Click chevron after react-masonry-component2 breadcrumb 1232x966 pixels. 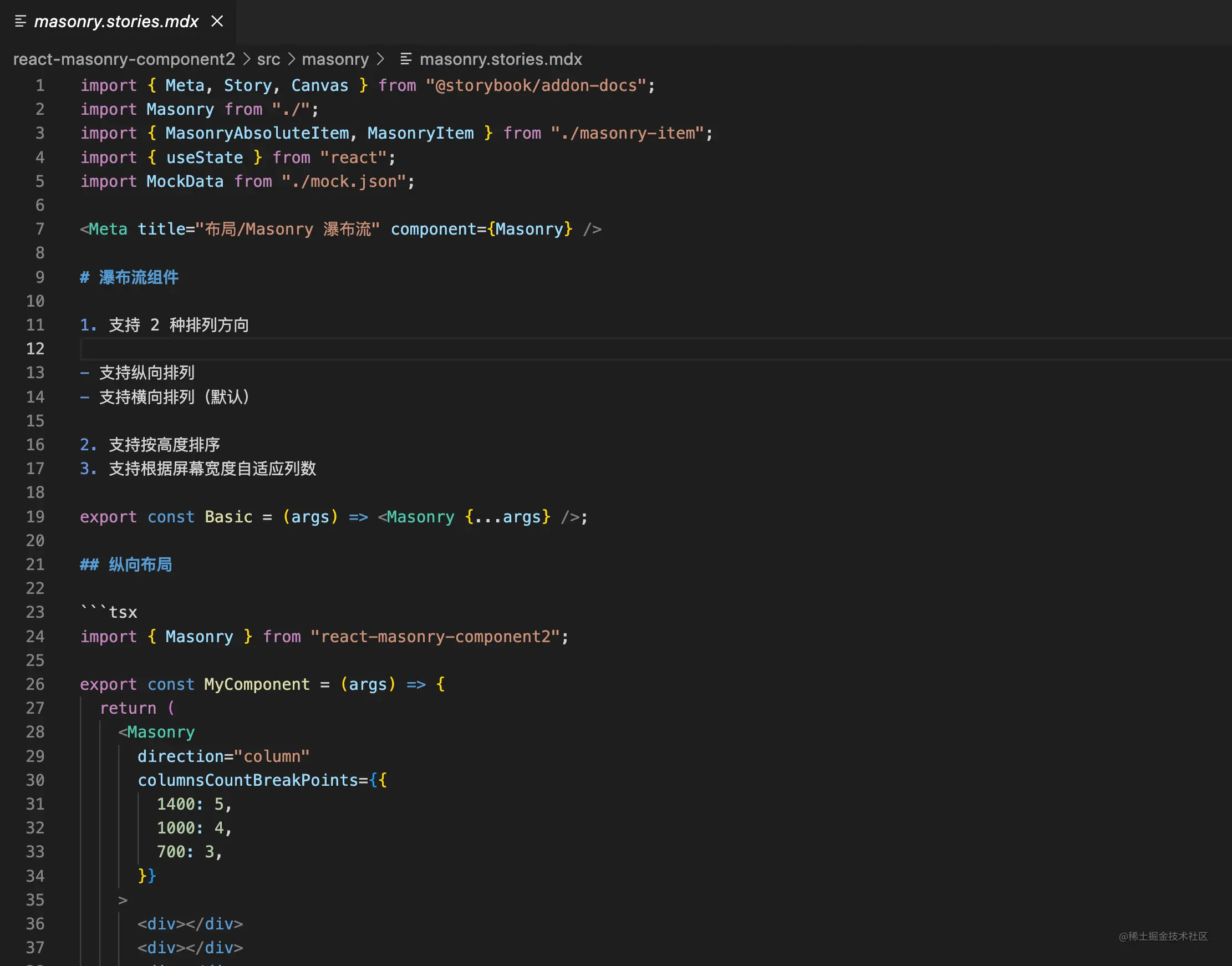247,59
